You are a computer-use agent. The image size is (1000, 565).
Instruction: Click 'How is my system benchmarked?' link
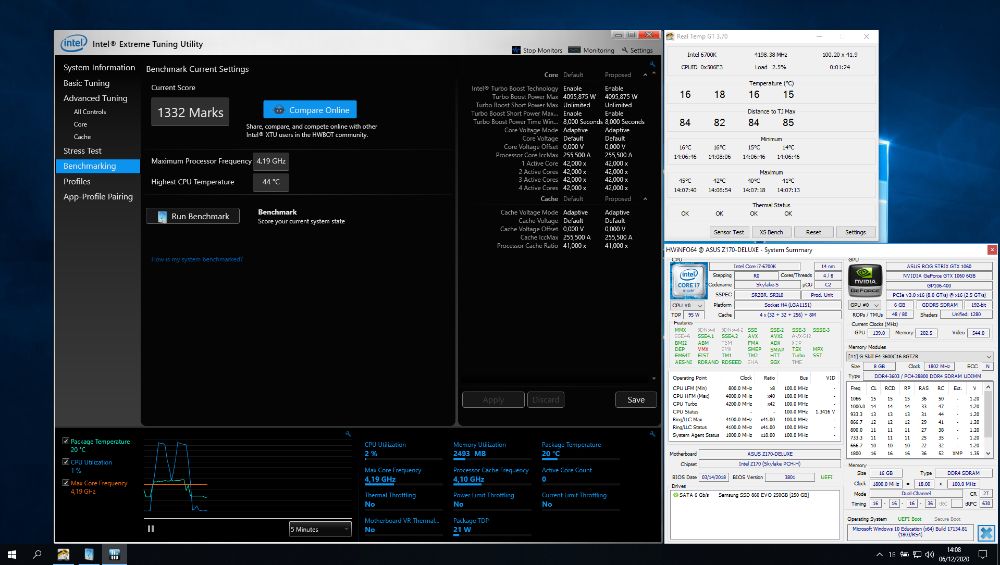[x=196, y=259]
